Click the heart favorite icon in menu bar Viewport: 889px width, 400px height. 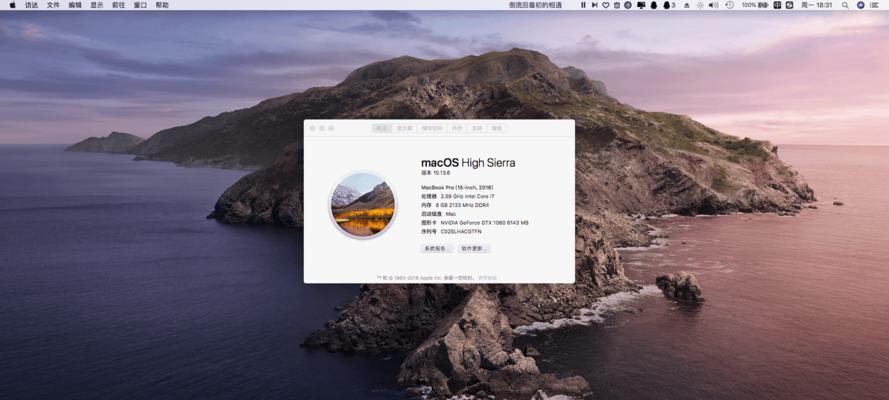(606, 5)
